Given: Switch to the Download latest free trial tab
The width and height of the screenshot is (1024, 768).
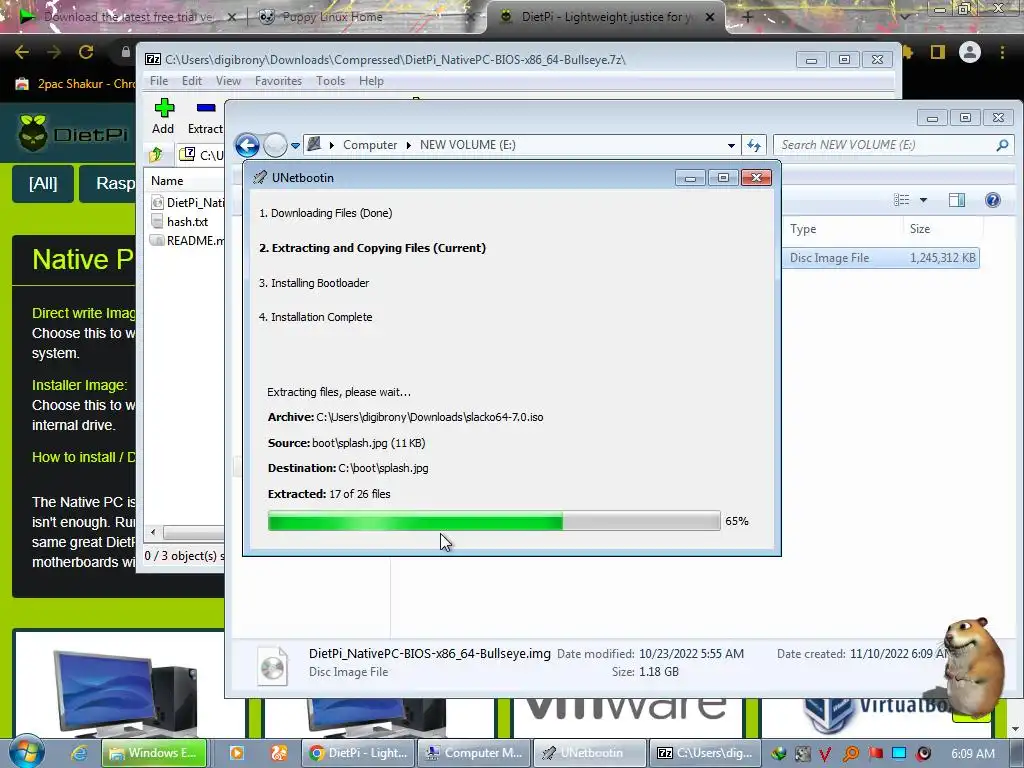Looking at the screenshot, I should point(128,17).
